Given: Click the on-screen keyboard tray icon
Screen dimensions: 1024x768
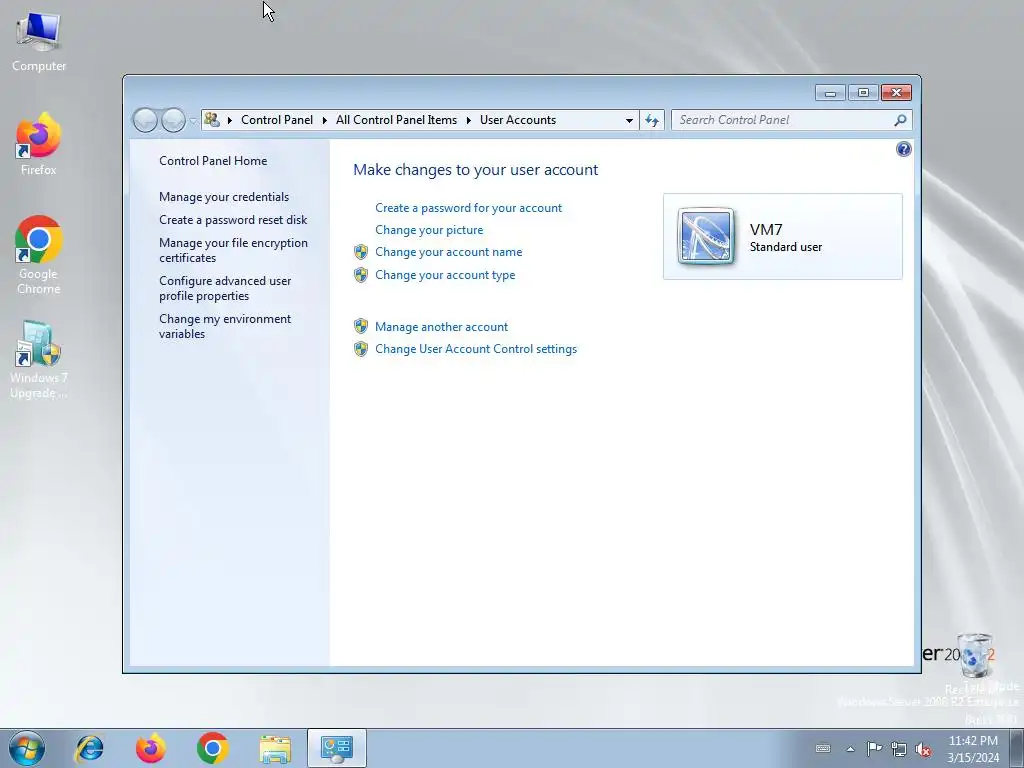Looking at the screenshot, I should tap(823, 748).
